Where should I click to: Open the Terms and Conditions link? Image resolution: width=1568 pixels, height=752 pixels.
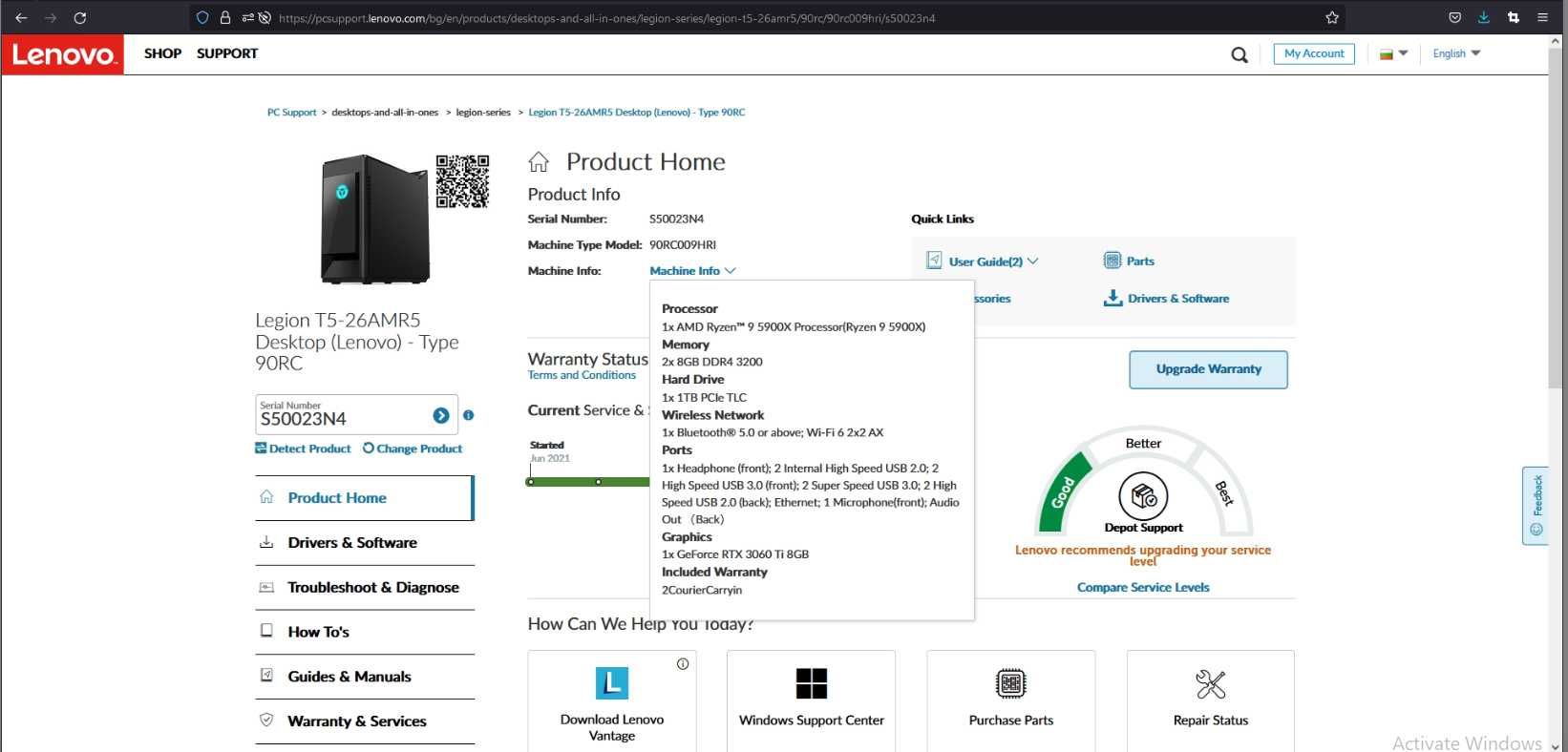point(582,375)
